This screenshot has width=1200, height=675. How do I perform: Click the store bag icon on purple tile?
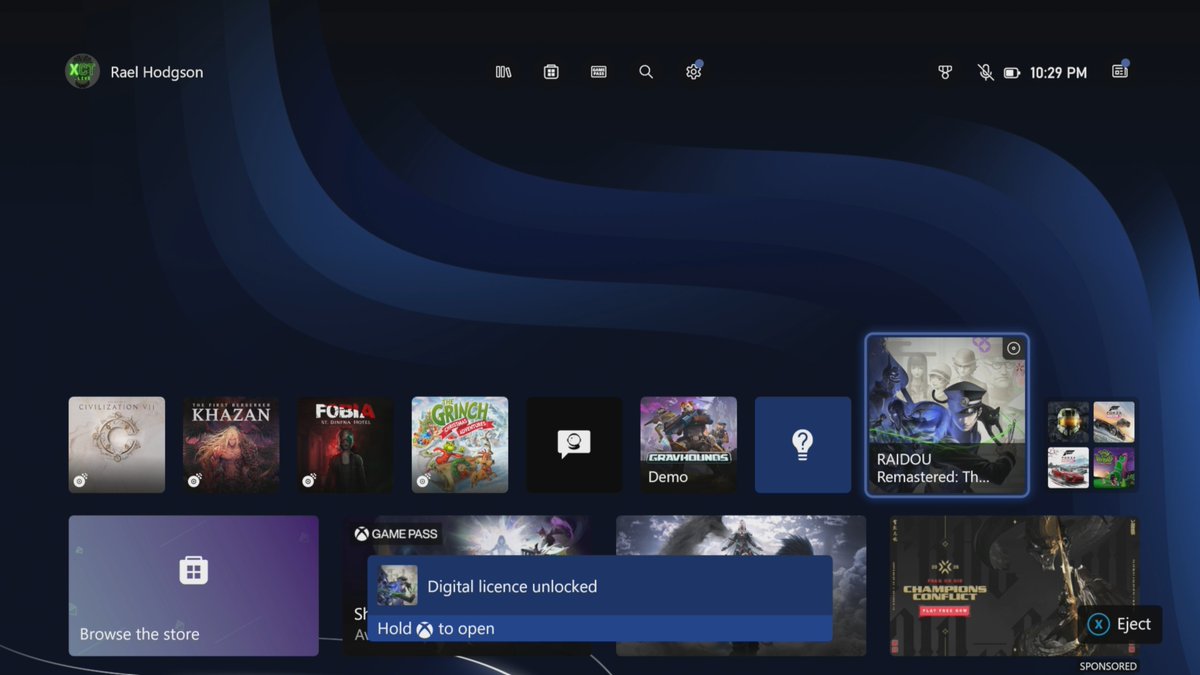point(194,571)
